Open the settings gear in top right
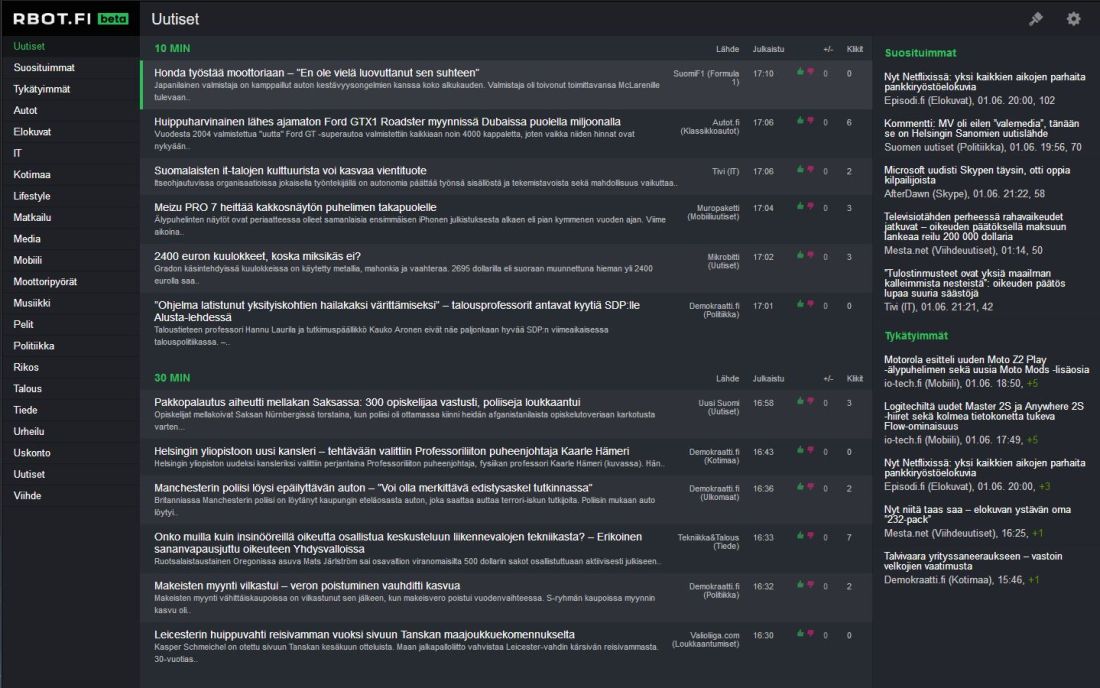Image resolution: width=1100 pixels, height=688 pixels. tap(1071, 18)
